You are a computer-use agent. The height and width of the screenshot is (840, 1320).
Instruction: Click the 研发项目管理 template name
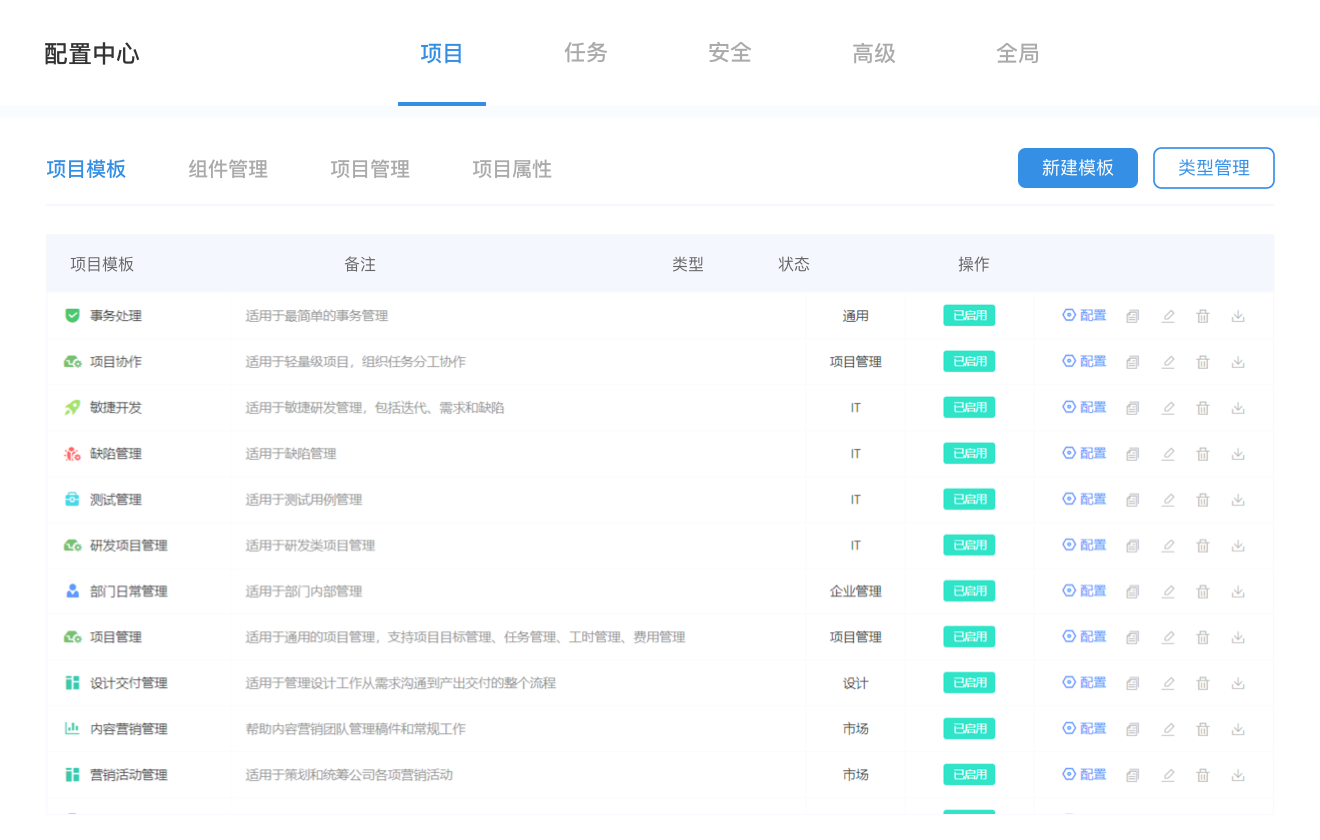[x=129, y=546]
